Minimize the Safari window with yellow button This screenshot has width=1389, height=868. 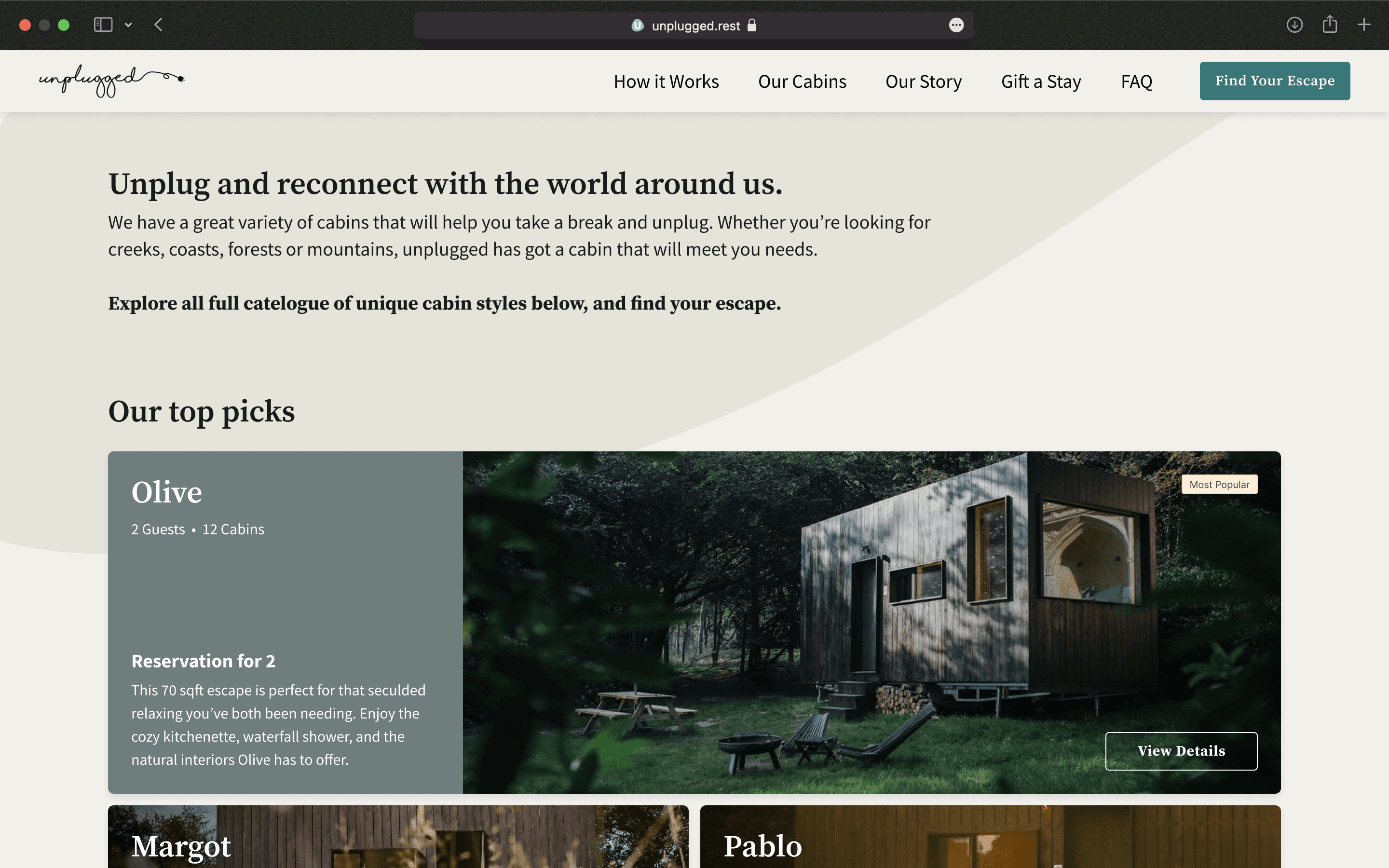pyautogui.click(x=44, y=25)
